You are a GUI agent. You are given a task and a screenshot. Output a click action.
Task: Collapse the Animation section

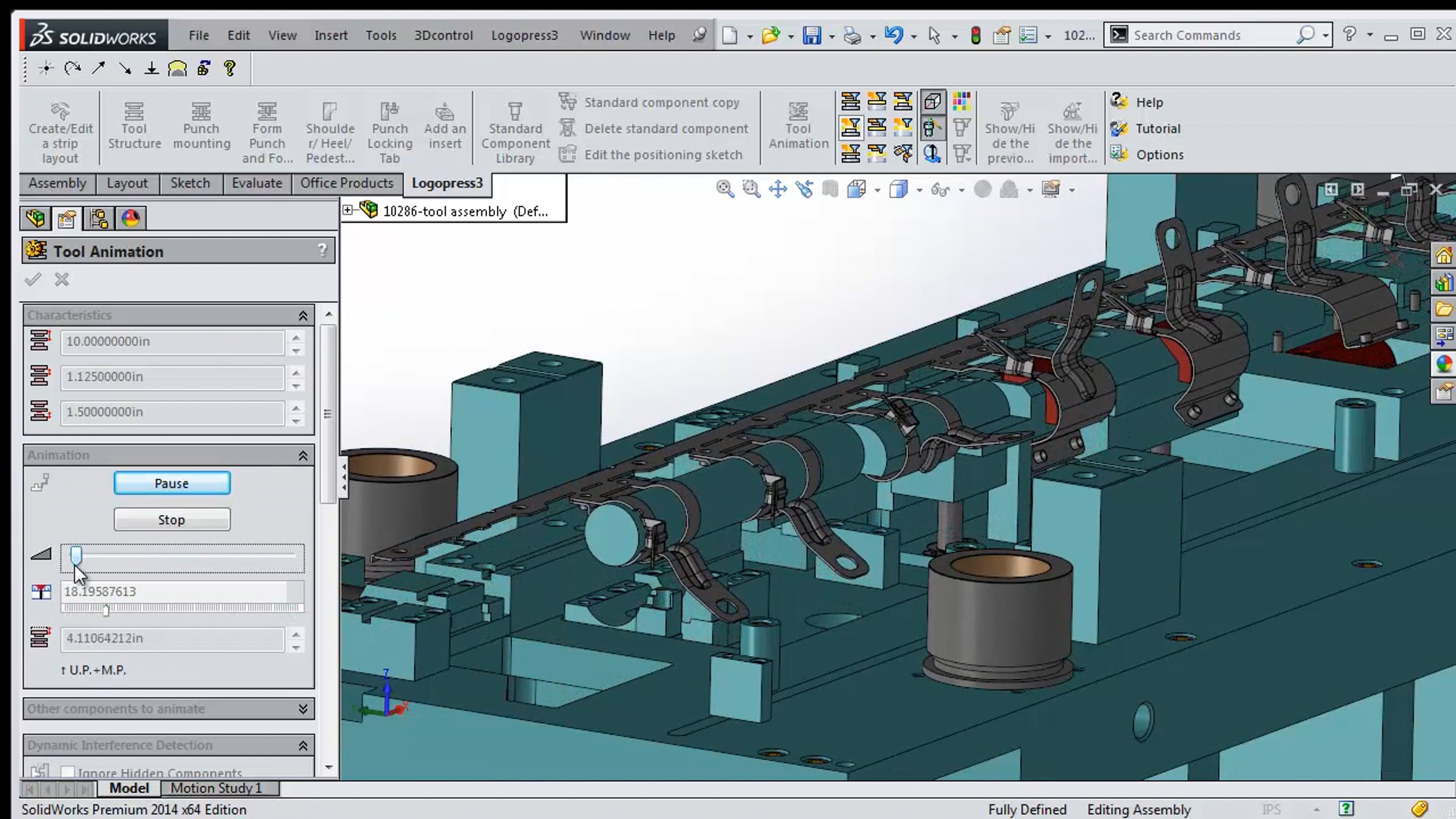click(303, 456)
